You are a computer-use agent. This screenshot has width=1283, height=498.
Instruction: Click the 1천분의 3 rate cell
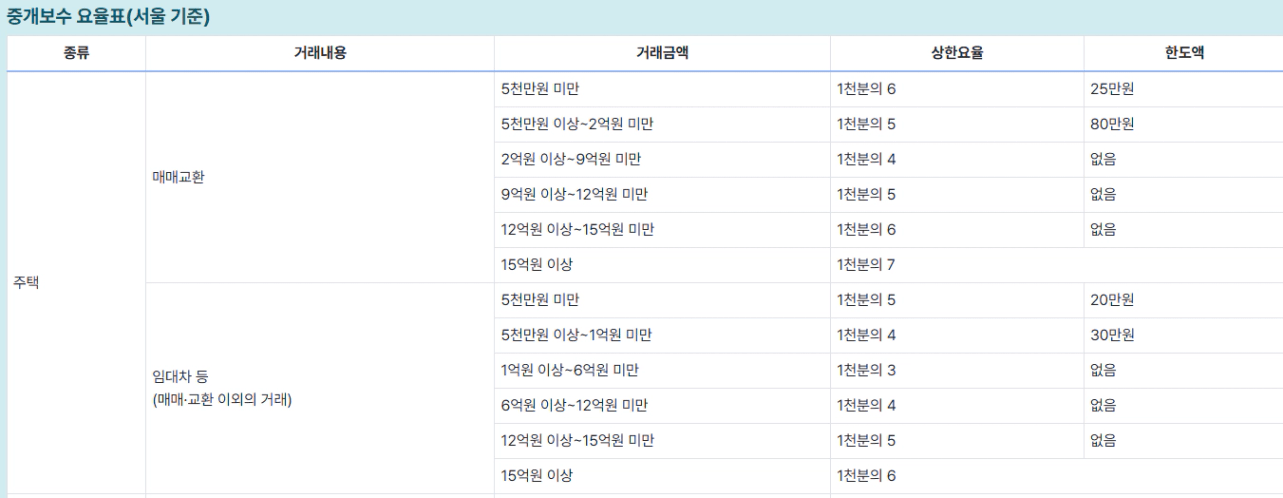coord(957,370)
